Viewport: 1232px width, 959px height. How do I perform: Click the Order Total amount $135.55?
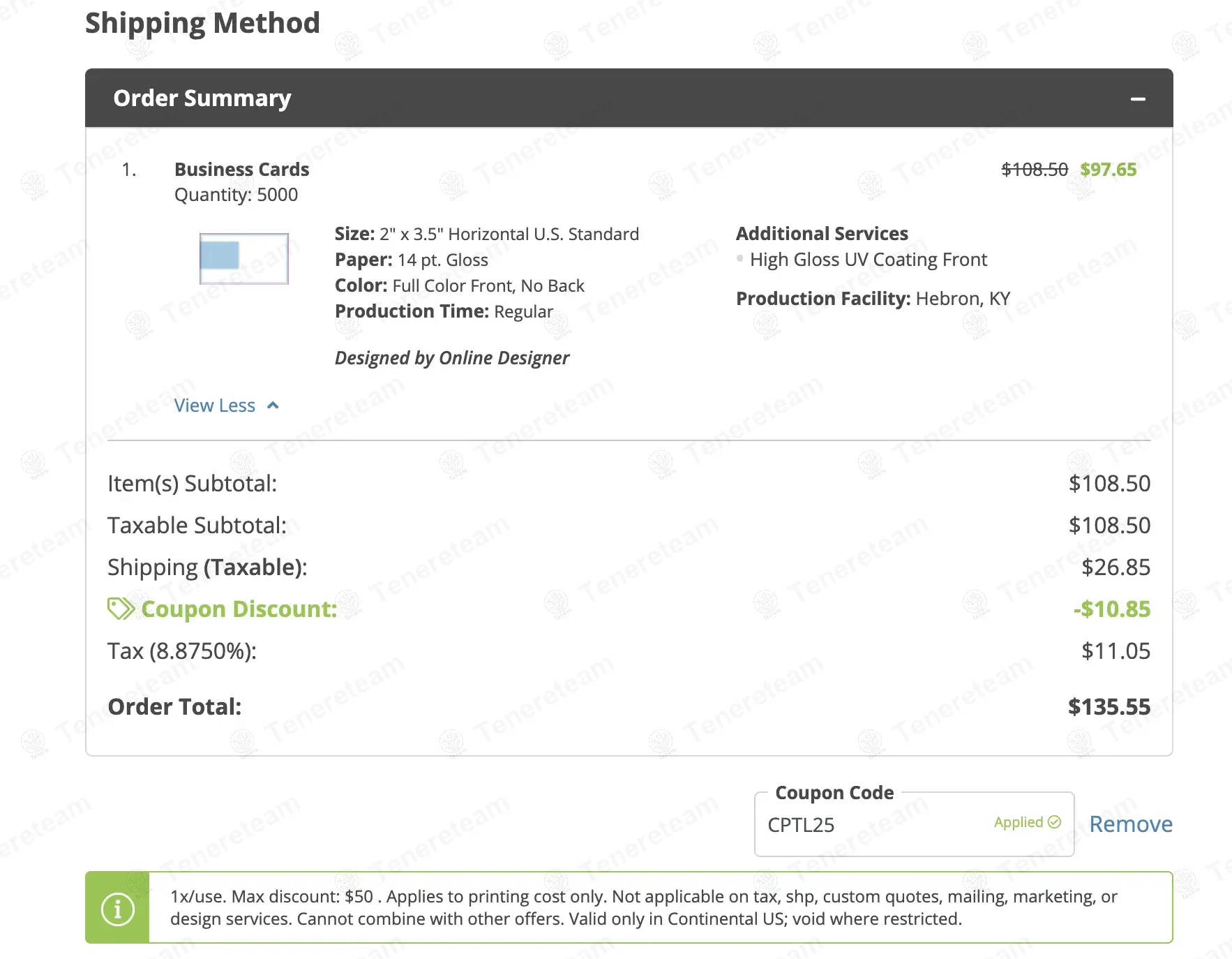[x=1109, y=707]
